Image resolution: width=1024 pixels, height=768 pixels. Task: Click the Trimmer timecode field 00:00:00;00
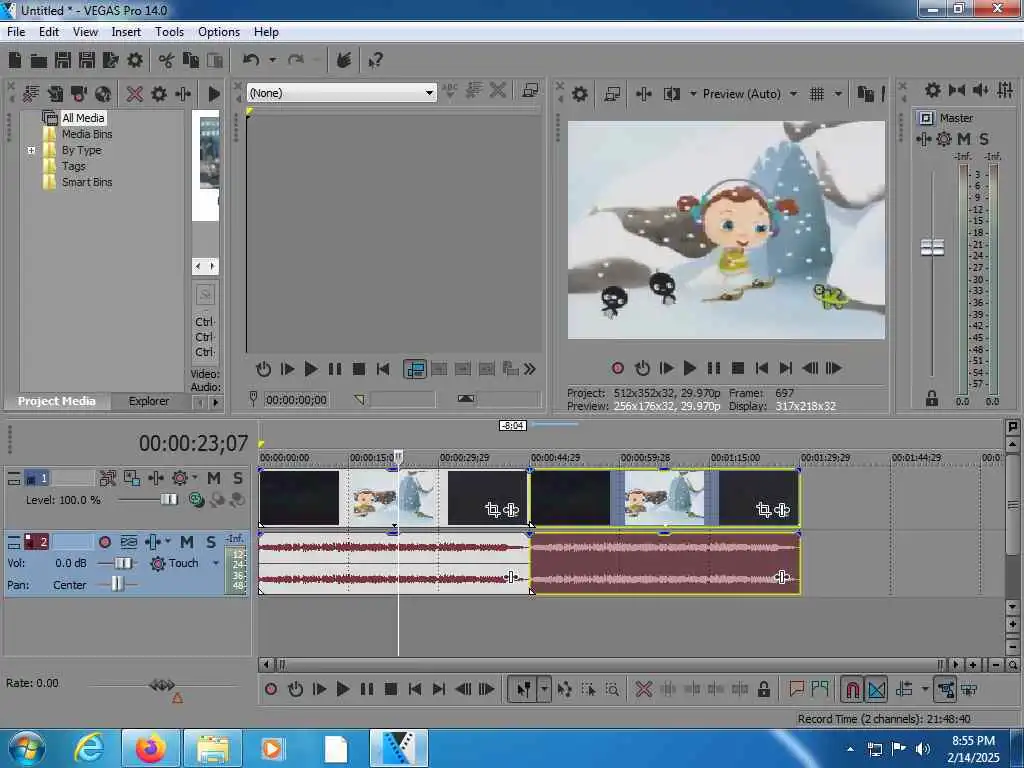296,400
